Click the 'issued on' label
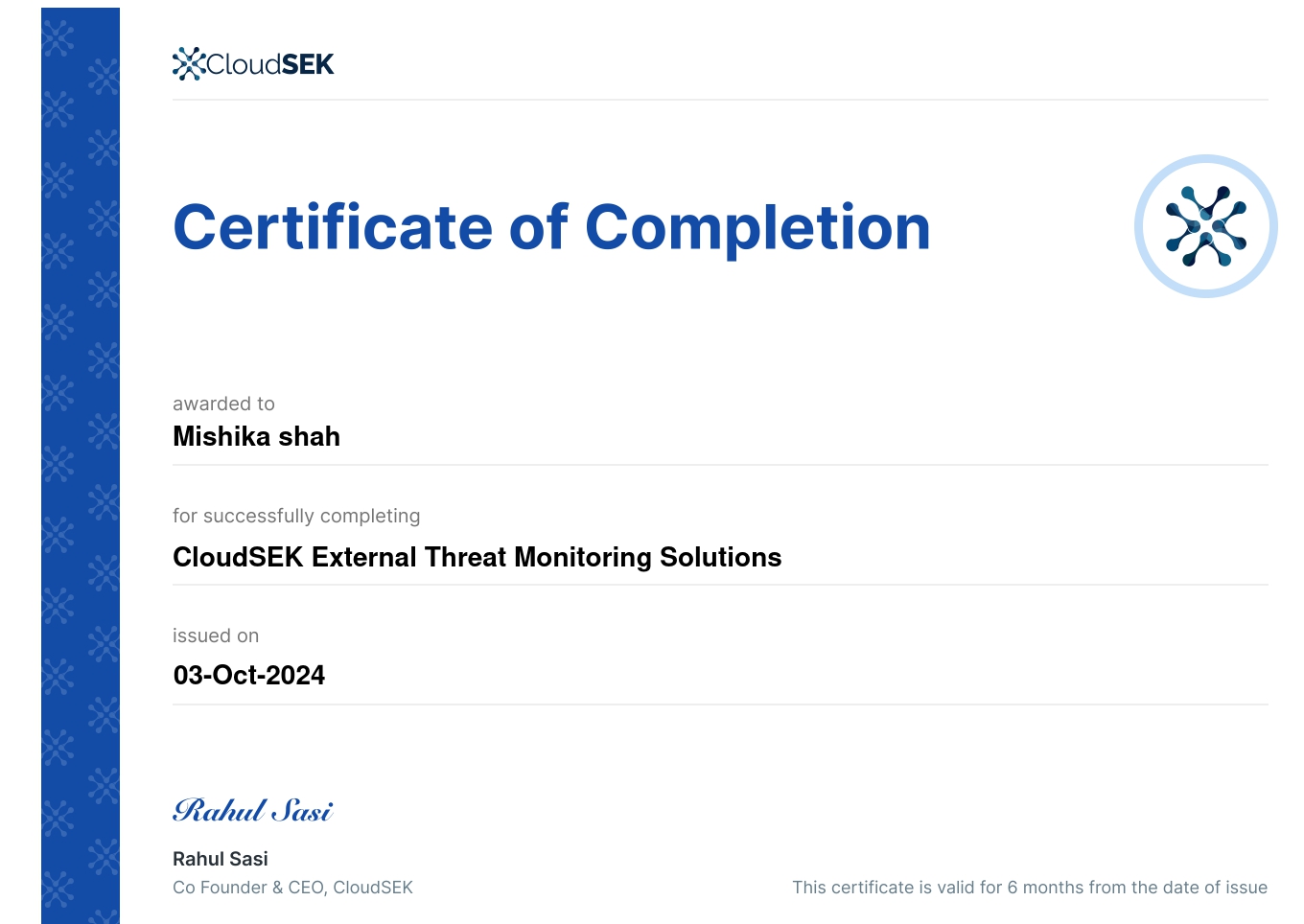 (216, 635)
